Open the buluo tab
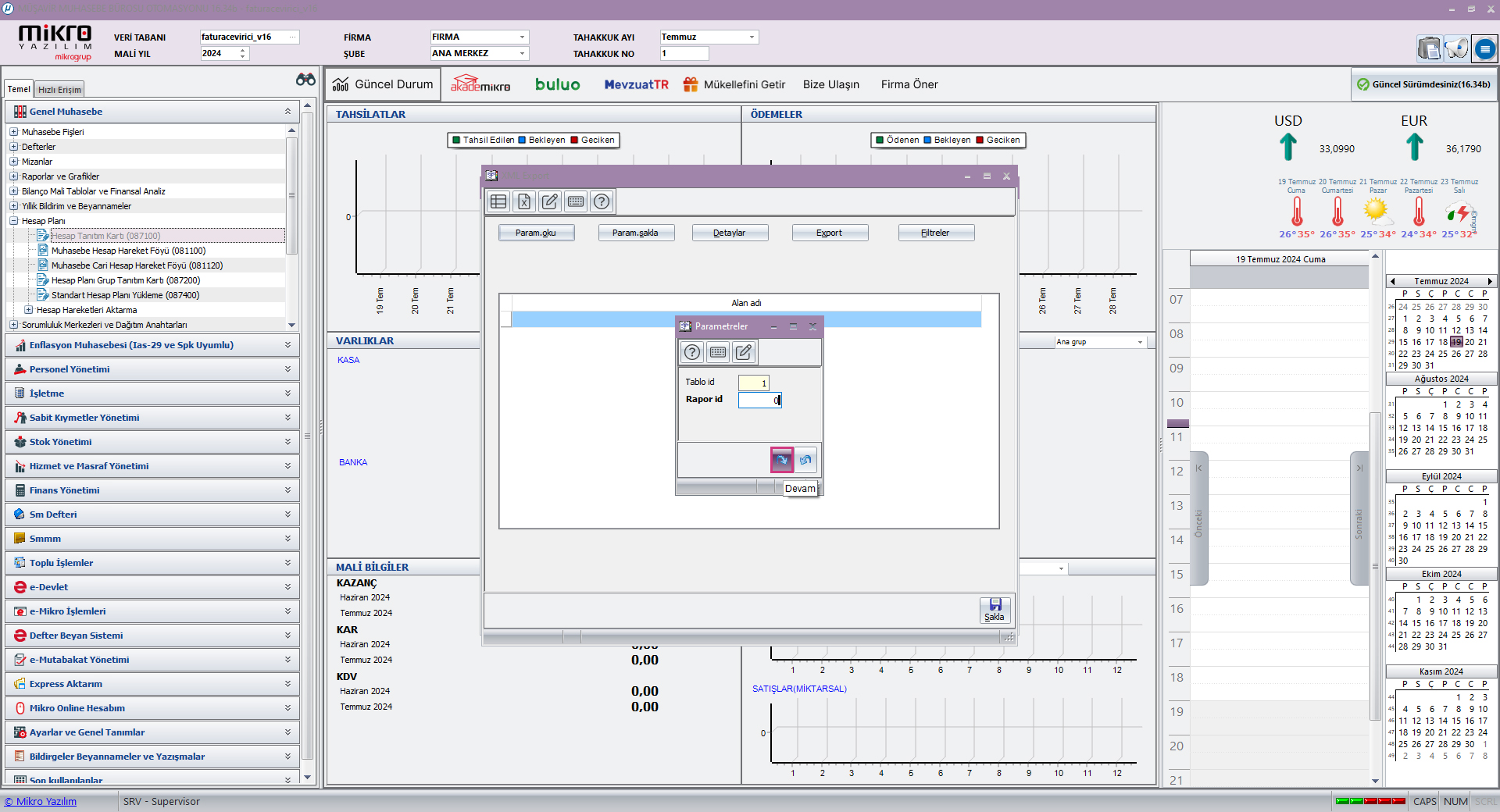 (558, 84)
